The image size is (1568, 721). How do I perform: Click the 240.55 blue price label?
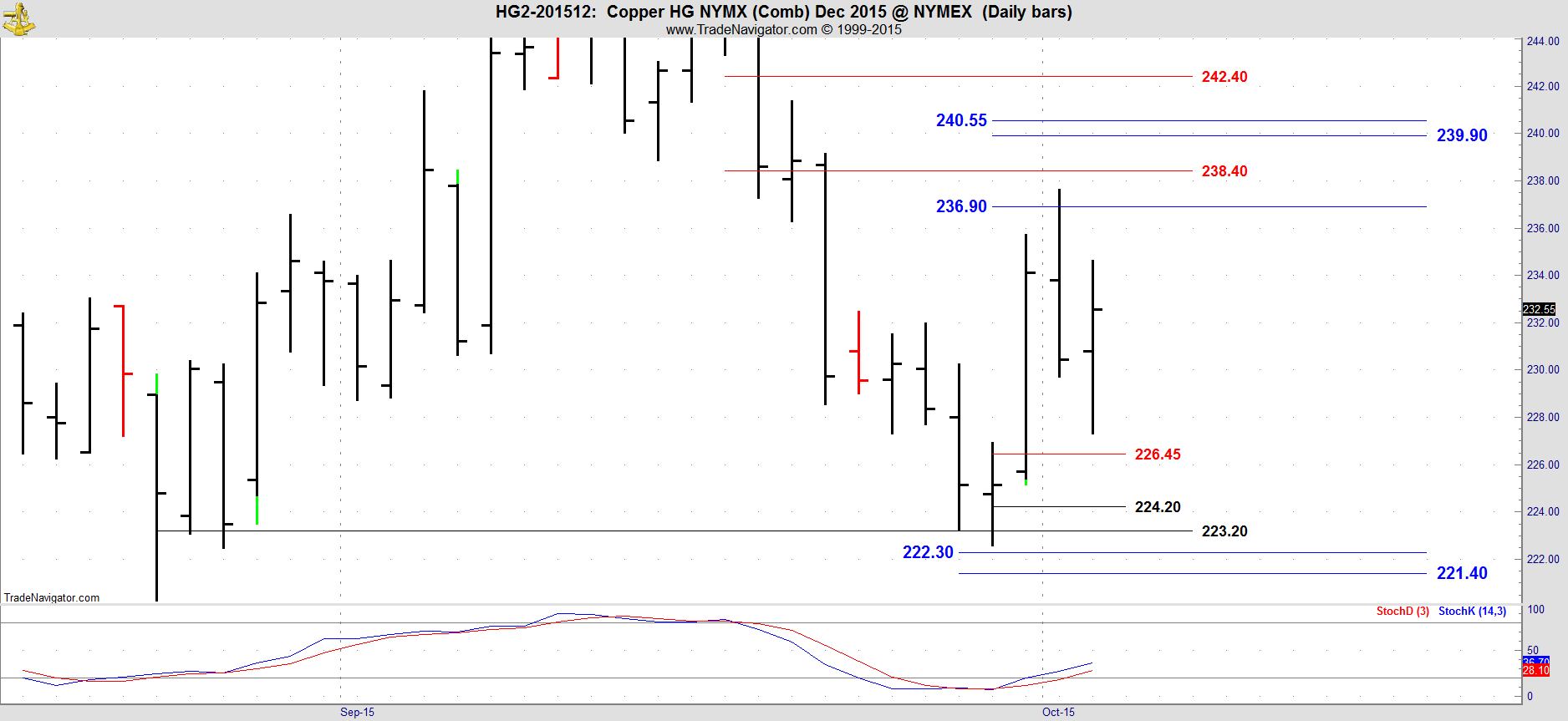tap(961, 120)
